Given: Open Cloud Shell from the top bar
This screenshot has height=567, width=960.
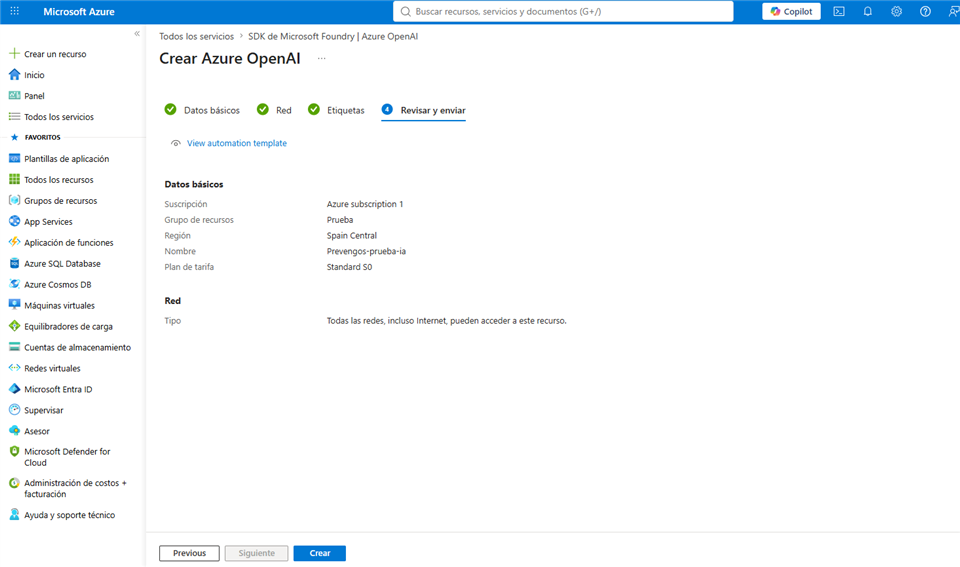Looking at the screenshot, I should pos(839,11).
